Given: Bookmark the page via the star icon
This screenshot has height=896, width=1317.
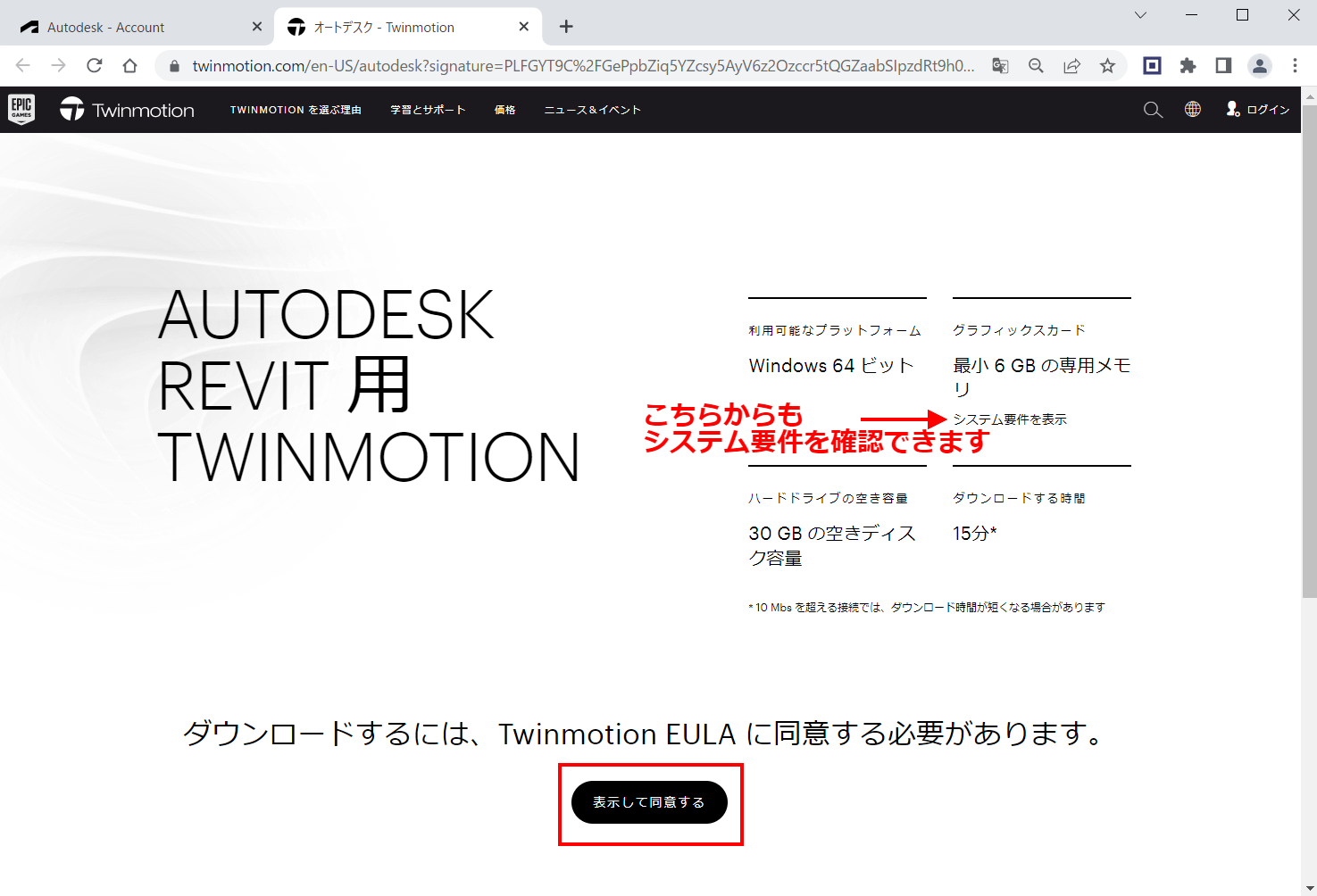Looking at the screenshot, I should (x=1107, y=65).
